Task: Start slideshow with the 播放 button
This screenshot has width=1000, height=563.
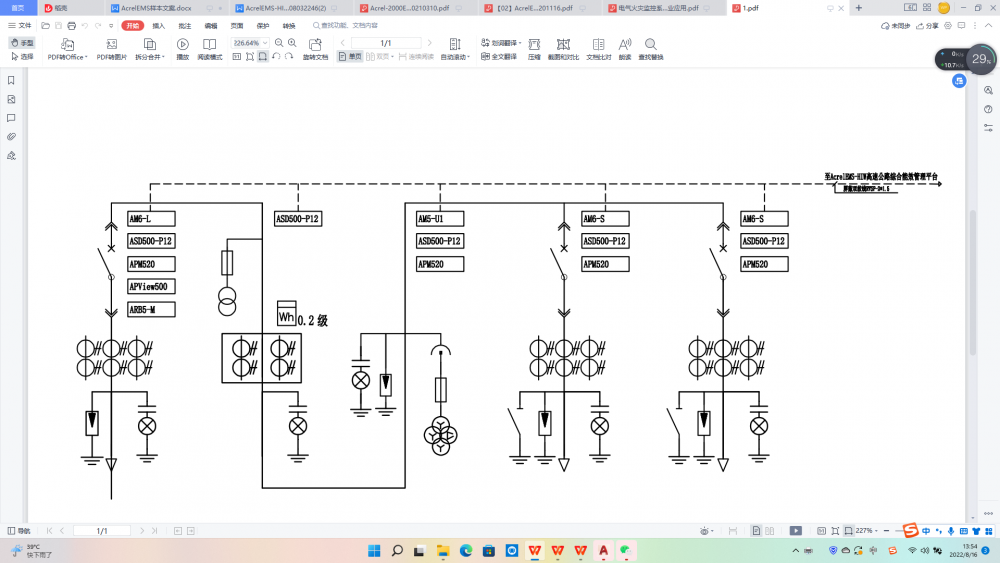Action: coord(182,49)
